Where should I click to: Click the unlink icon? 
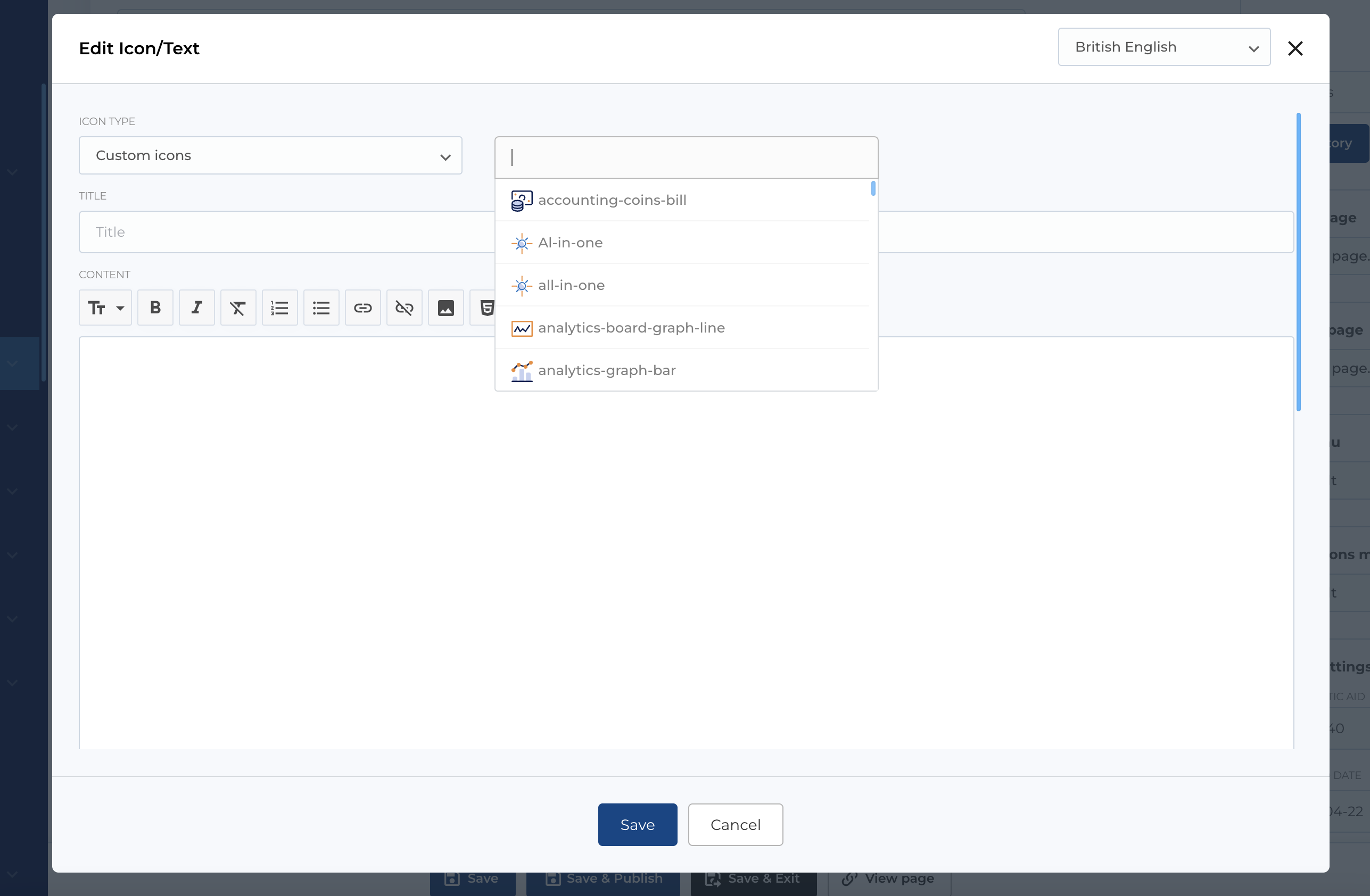coord(404,308)
